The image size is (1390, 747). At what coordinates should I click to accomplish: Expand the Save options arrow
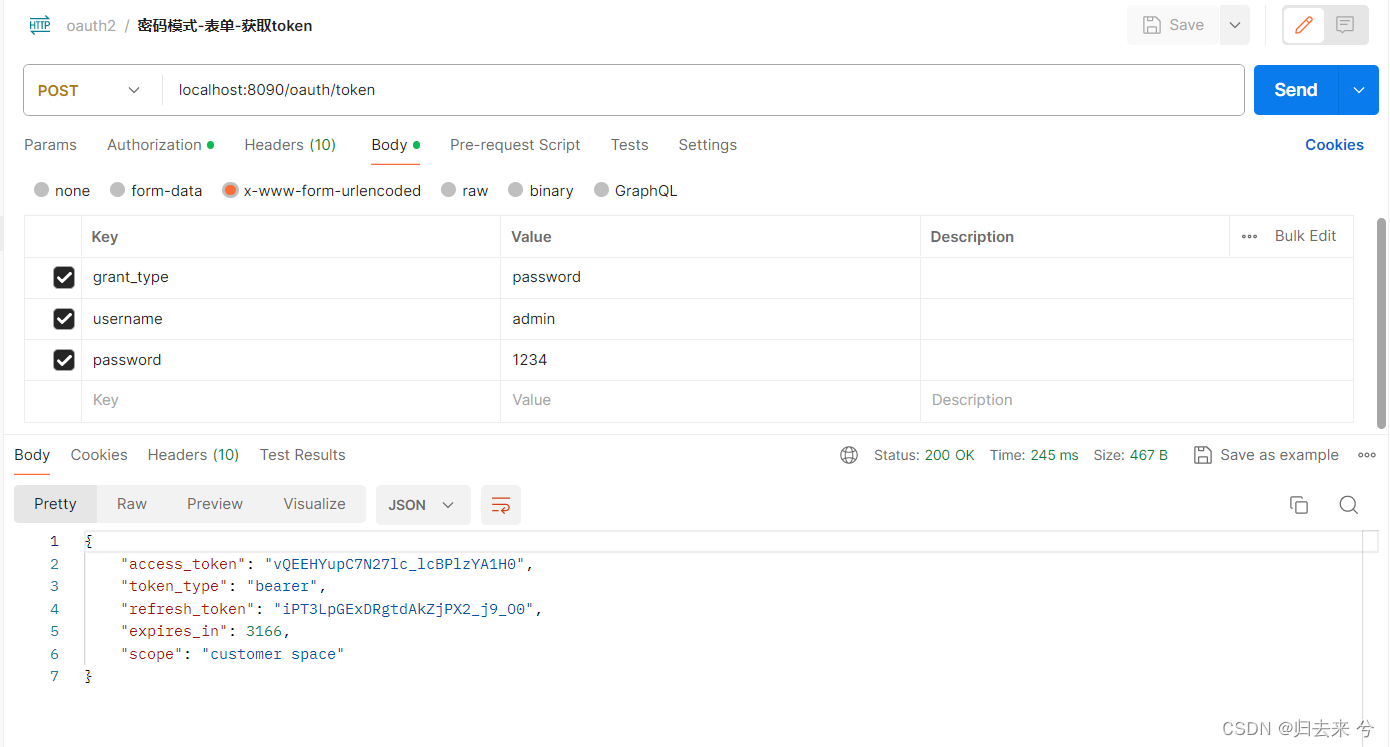tap(1235, 25)
